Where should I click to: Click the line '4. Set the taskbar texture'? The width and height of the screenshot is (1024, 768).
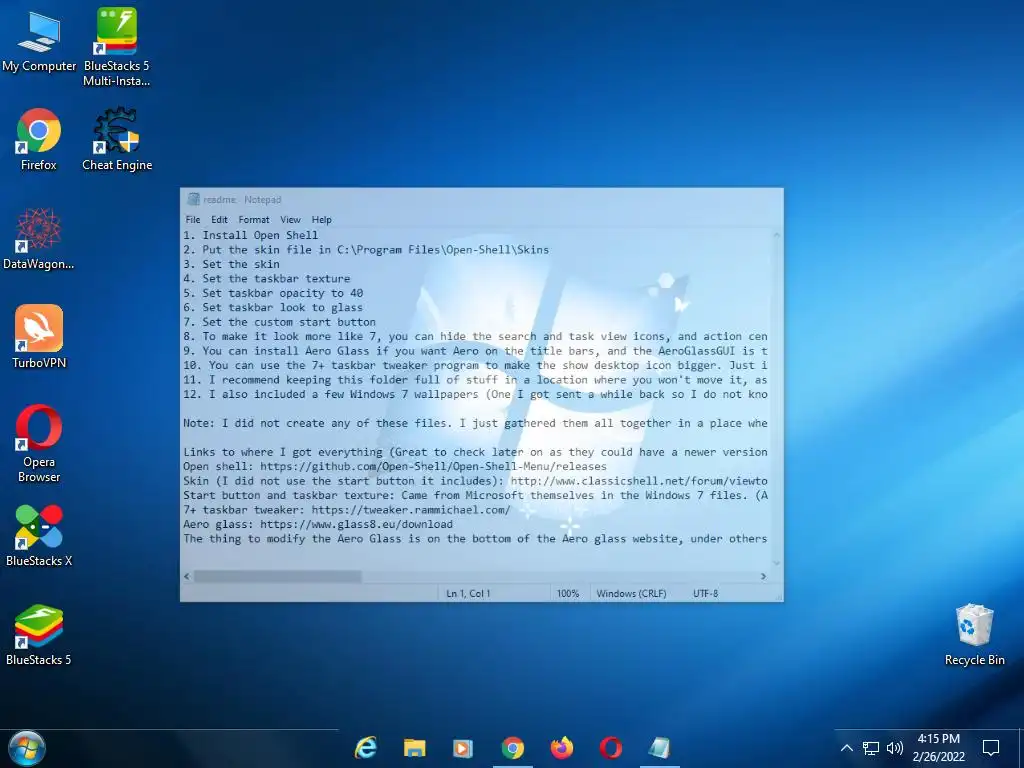pos(266,278)
